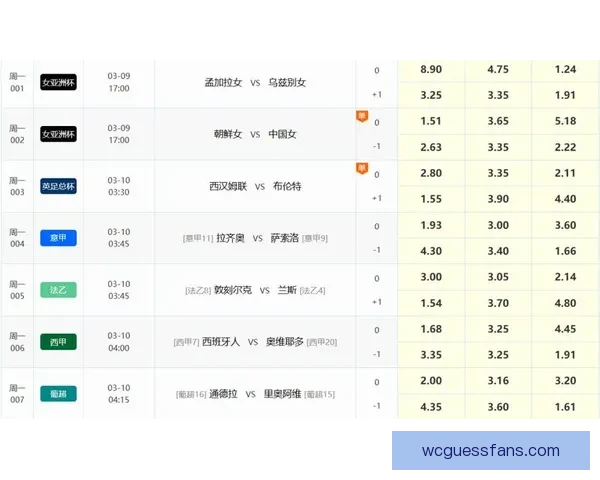Open team 里奥阿维

(x=282, y=394)
